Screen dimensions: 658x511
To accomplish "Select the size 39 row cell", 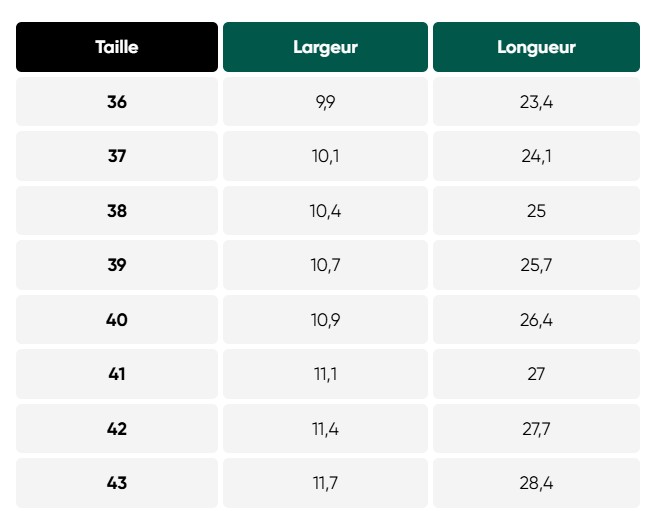I will (x=117, y=265).
